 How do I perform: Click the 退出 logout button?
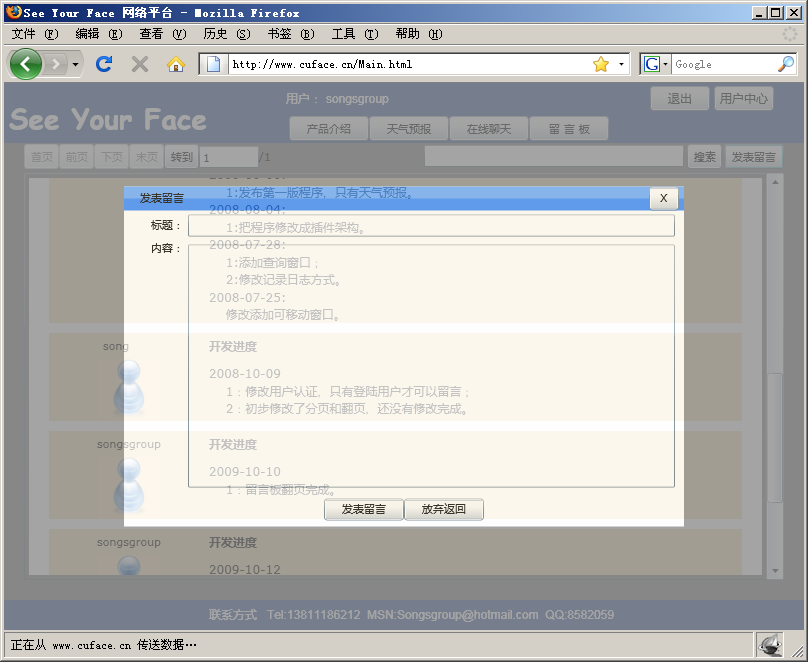680,98
